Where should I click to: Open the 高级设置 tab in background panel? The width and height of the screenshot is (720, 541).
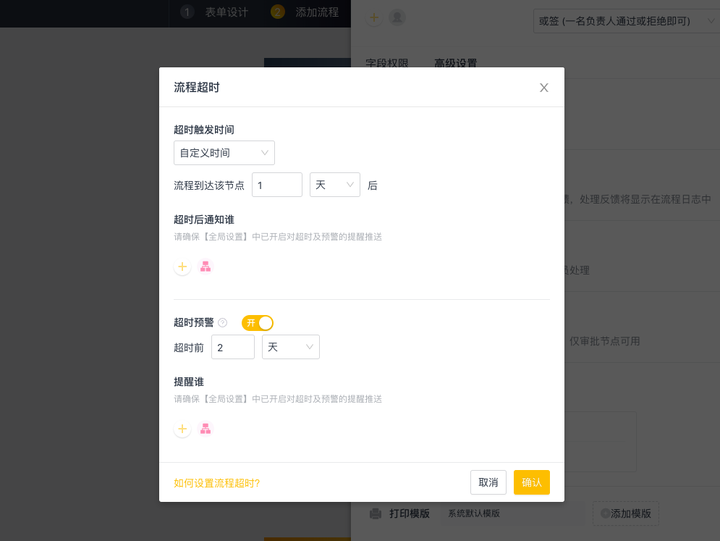[456, 63]
